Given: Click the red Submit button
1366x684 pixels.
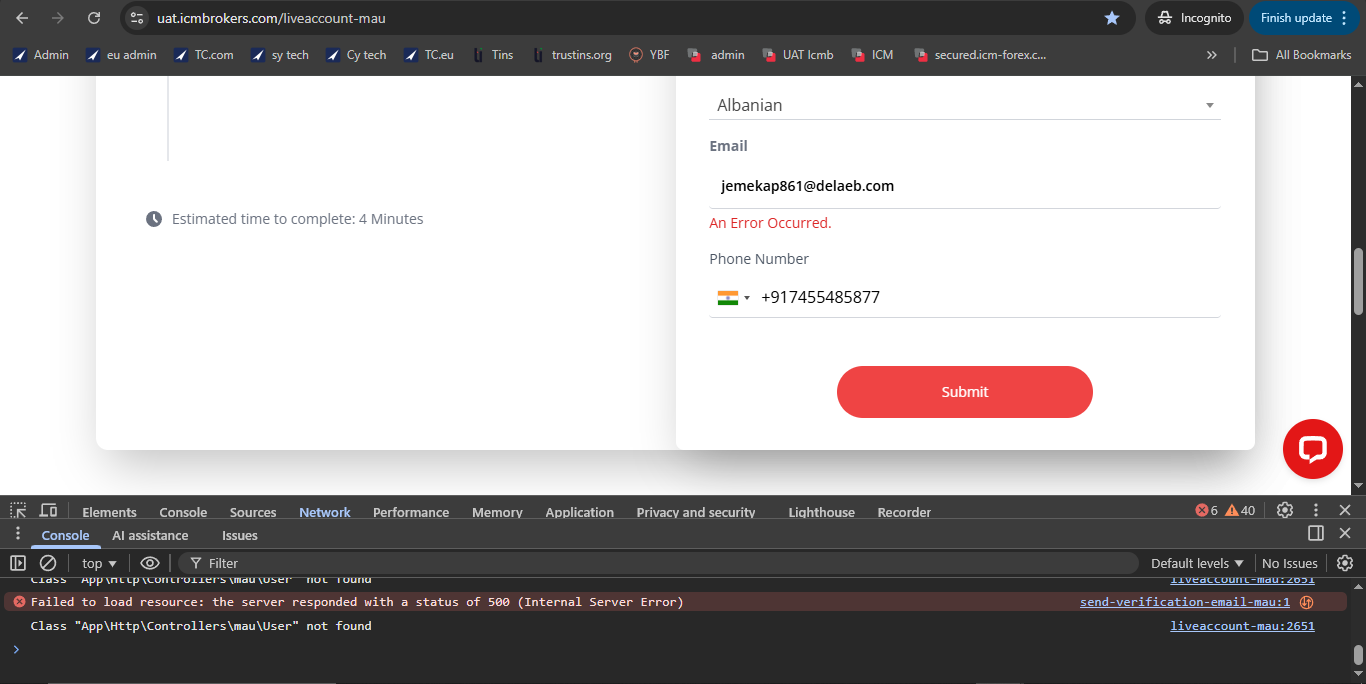Looking at the screenshot, I should (x=964, y=392).
